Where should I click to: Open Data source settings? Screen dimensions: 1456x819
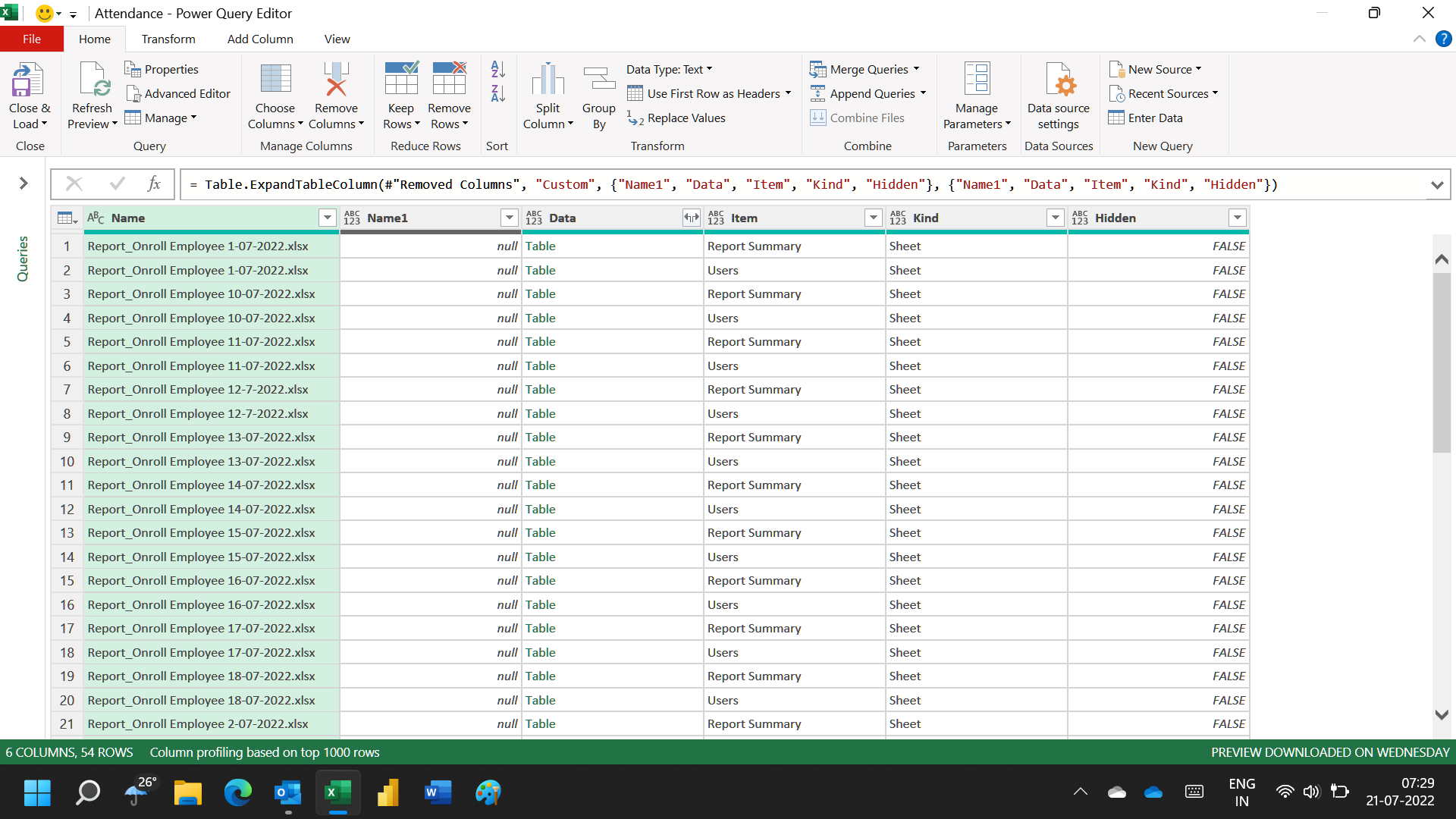click(x=1058, y=96)
